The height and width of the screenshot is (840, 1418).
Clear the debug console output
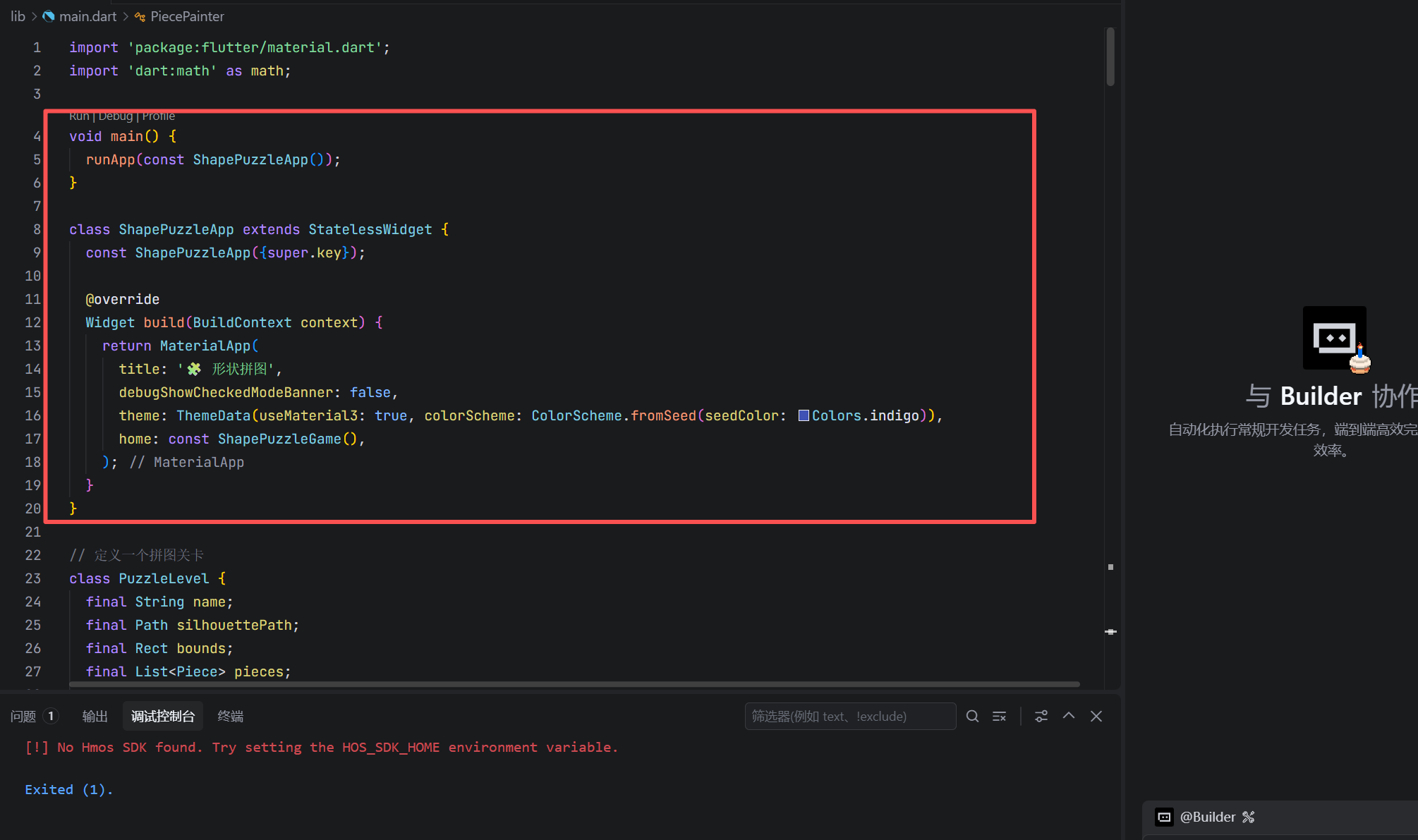[999, 716]
